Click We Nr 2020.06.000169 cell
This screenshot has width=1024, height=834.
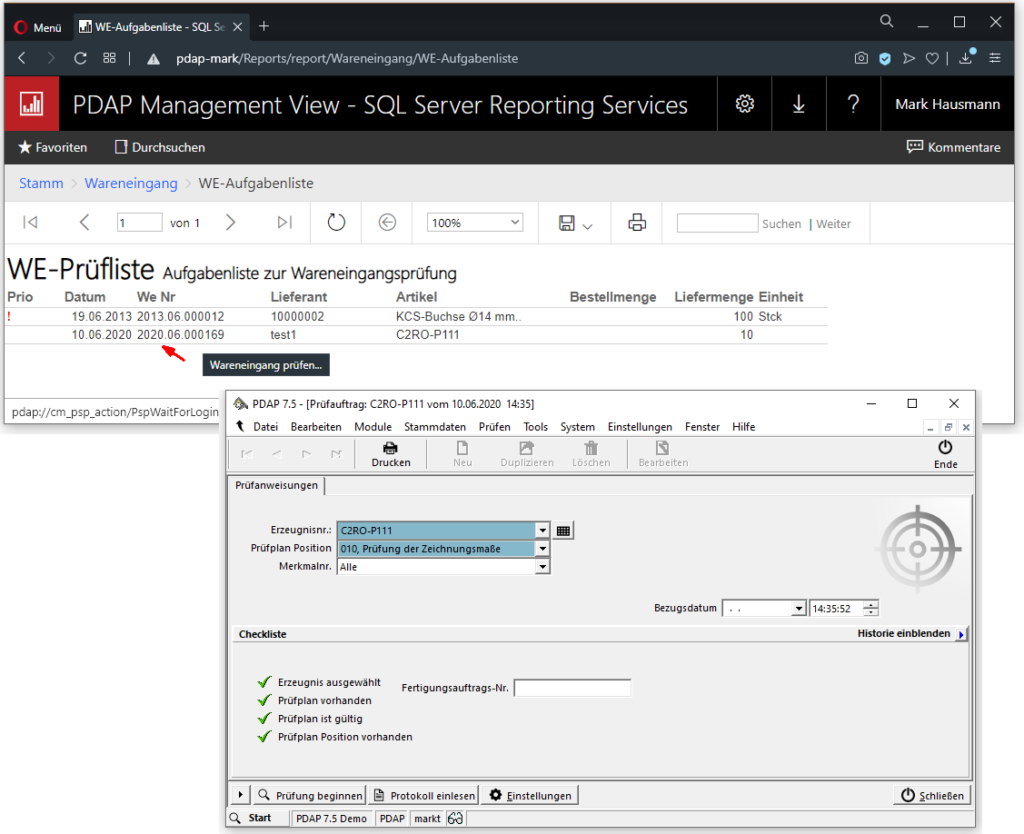(180, 335)
